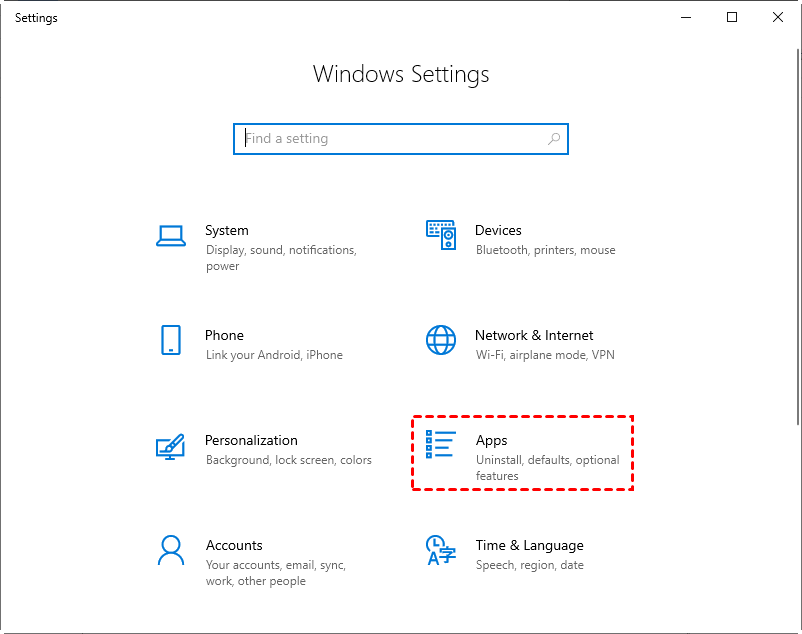Click the Accounts person icon
Viewport: 802px width, 634px height.
(171, 550)
